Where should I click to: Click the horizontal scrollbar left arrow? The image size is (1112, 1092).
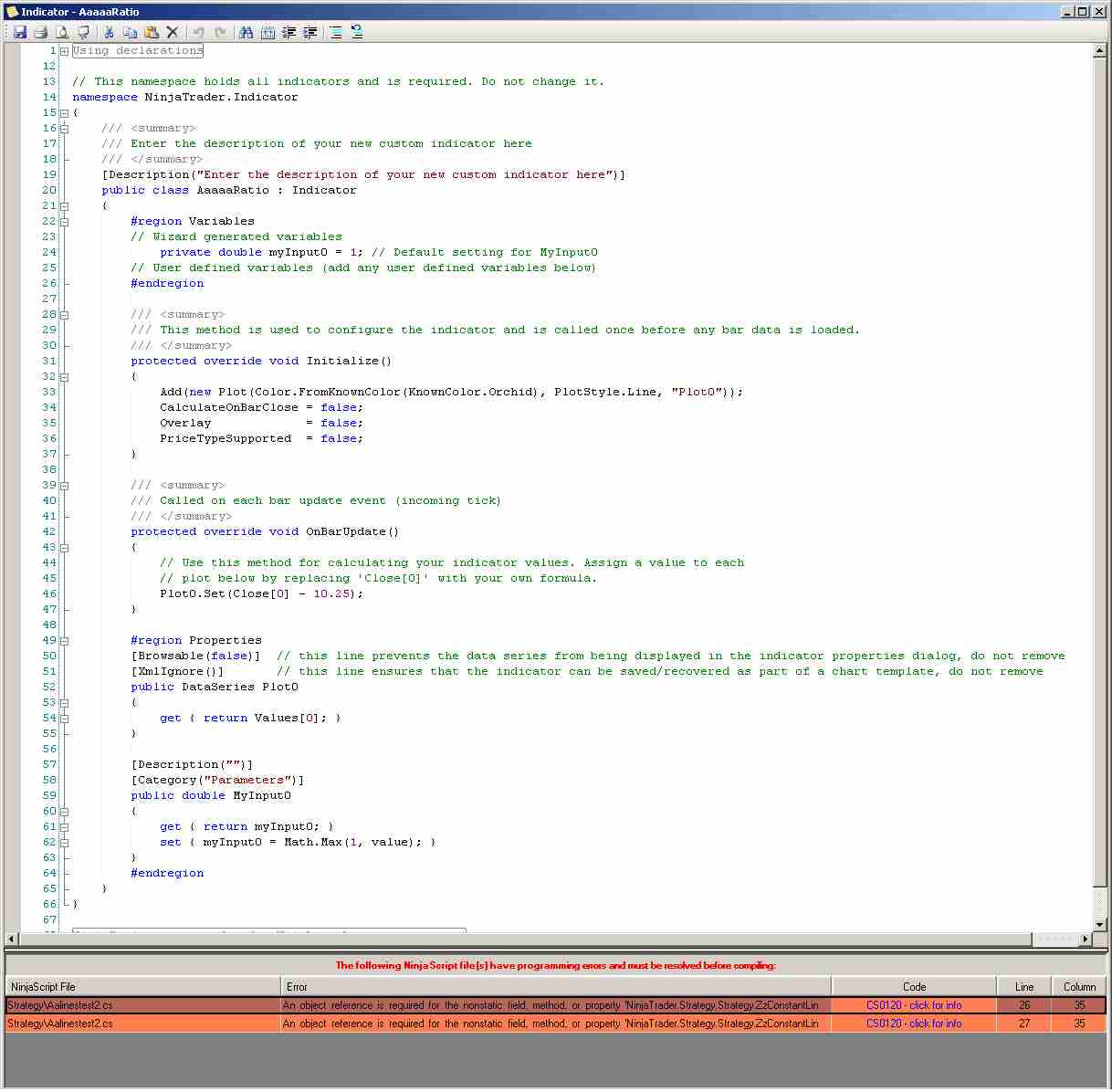12,939
